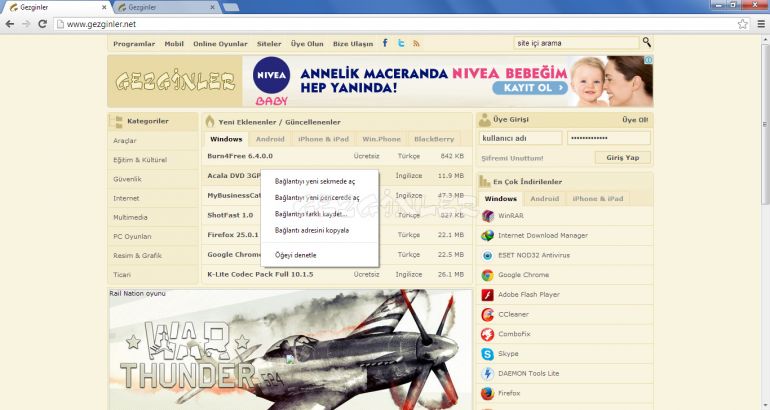
Task: Open the Multimedia category
Action: coord(130,217)
